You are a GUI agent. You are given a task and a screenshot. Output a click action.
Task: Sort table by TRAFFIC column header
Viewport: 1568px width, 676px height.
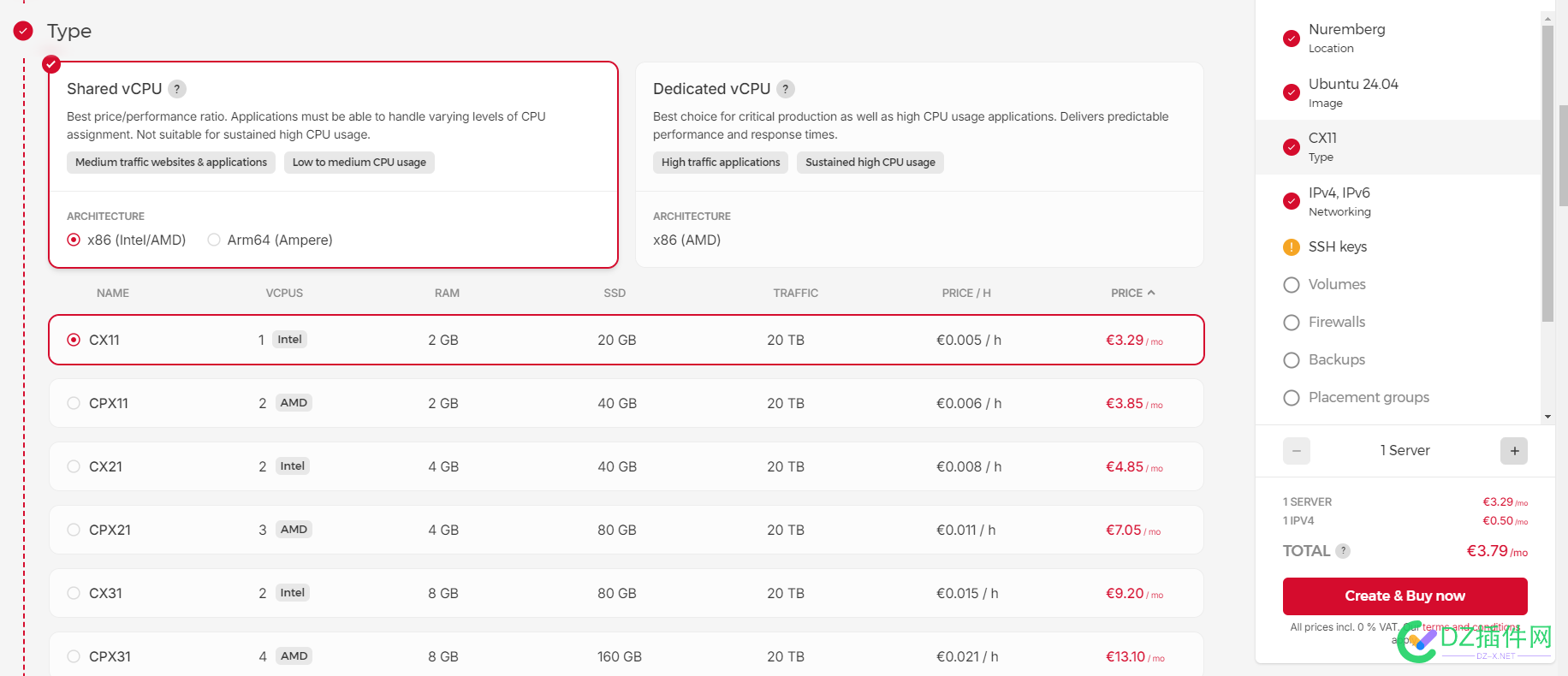point(796,293)
